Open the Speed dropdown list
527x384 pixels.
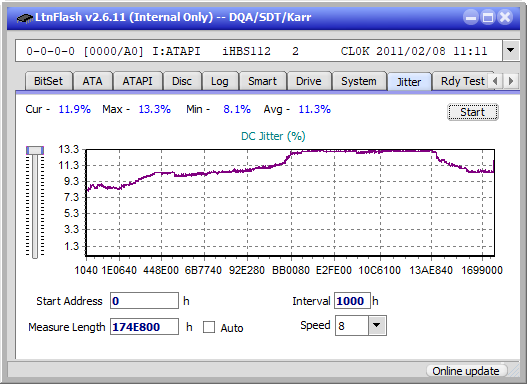tap(377, 325)
